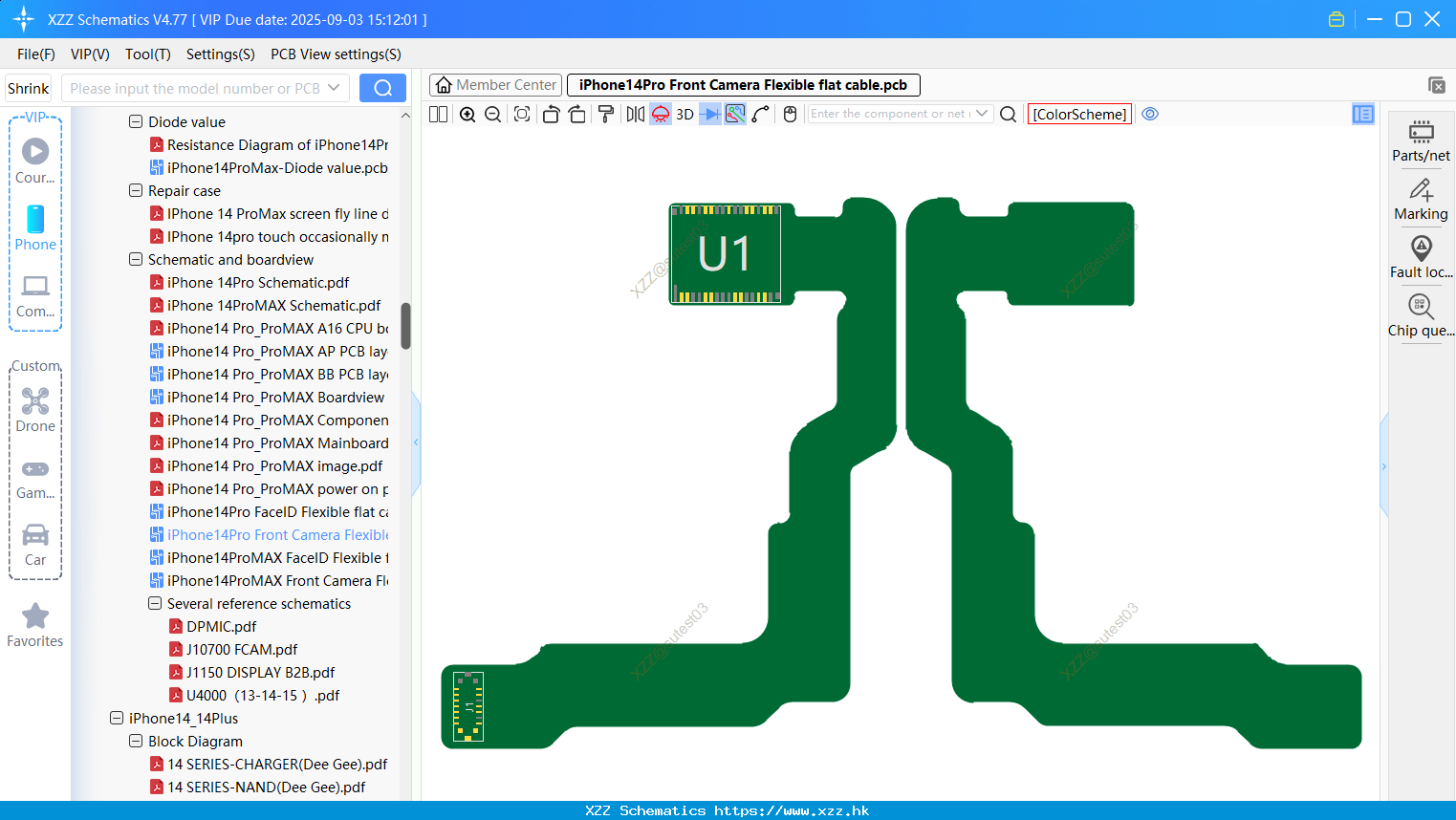Click the Shrink button
Screen dimensions: 1456x820
point(29,88)
